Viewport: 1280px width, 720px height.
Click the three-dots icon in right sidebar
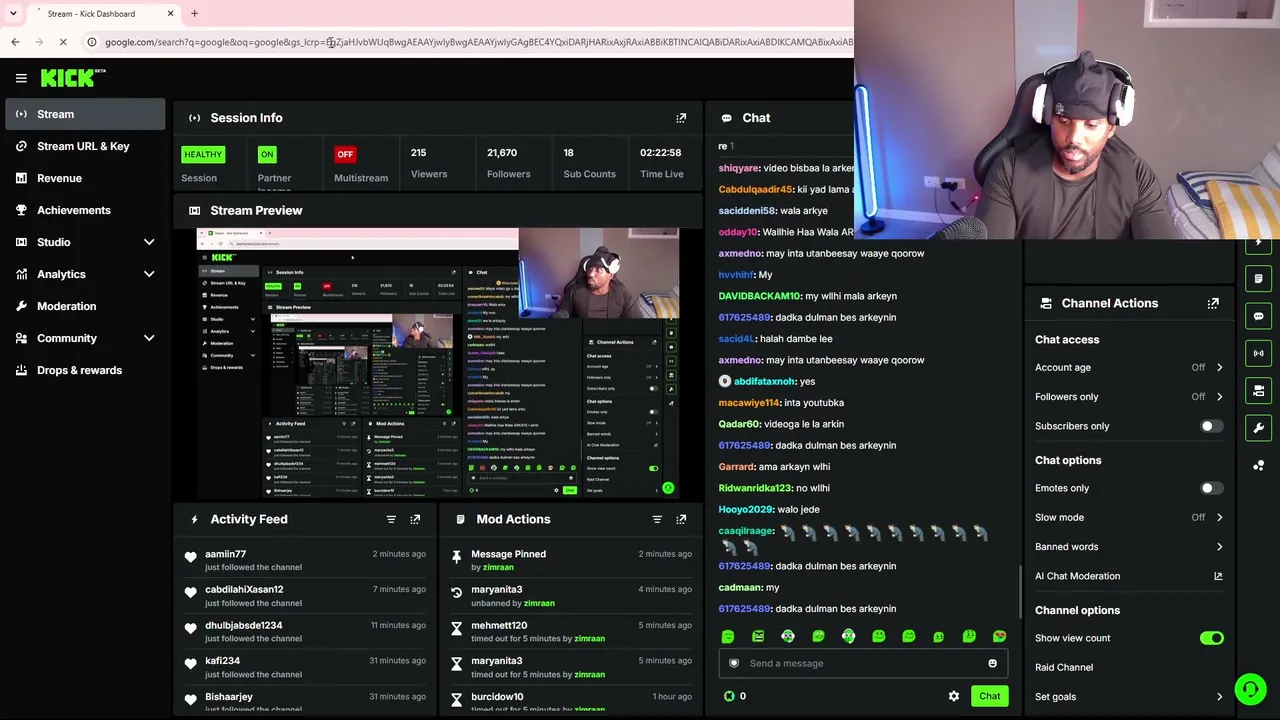pyautogui.click(x=1259, y=465)
